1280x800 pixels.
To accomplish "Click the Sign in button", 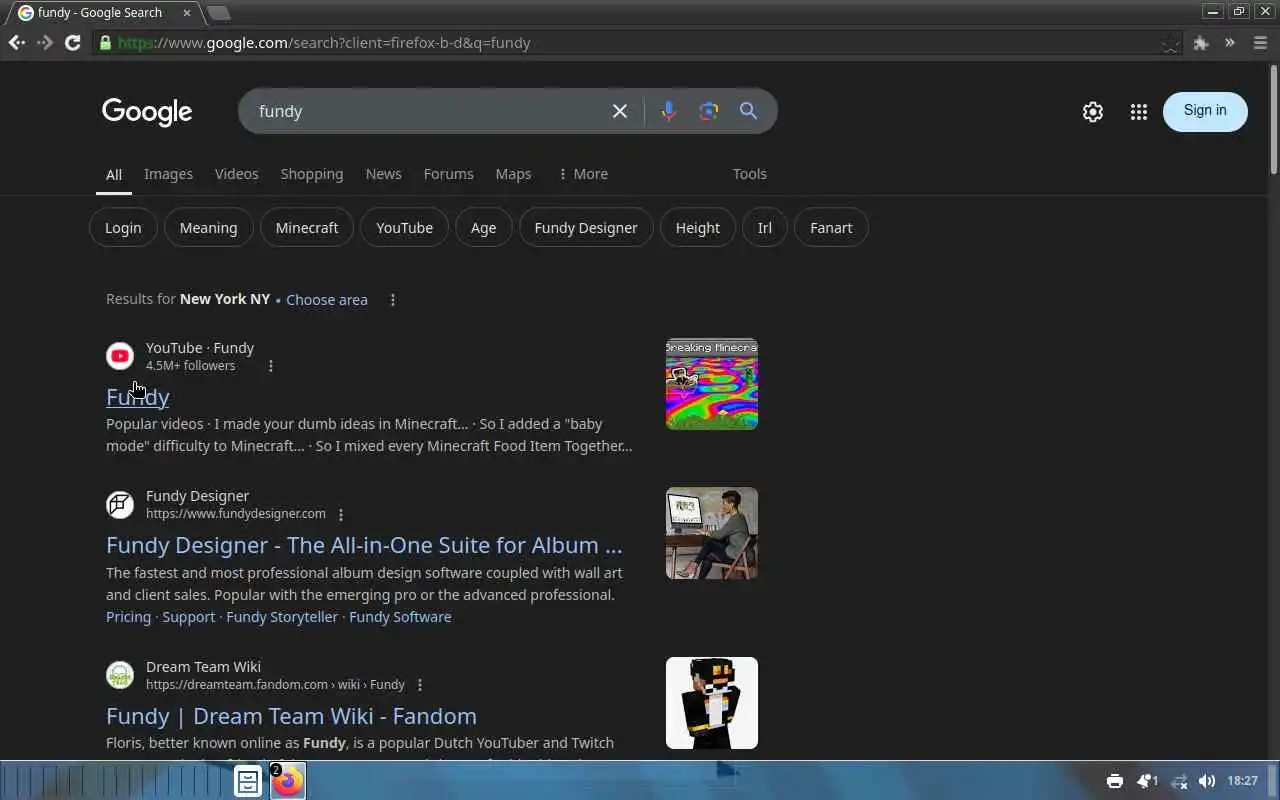I will tap(1205, 111).
